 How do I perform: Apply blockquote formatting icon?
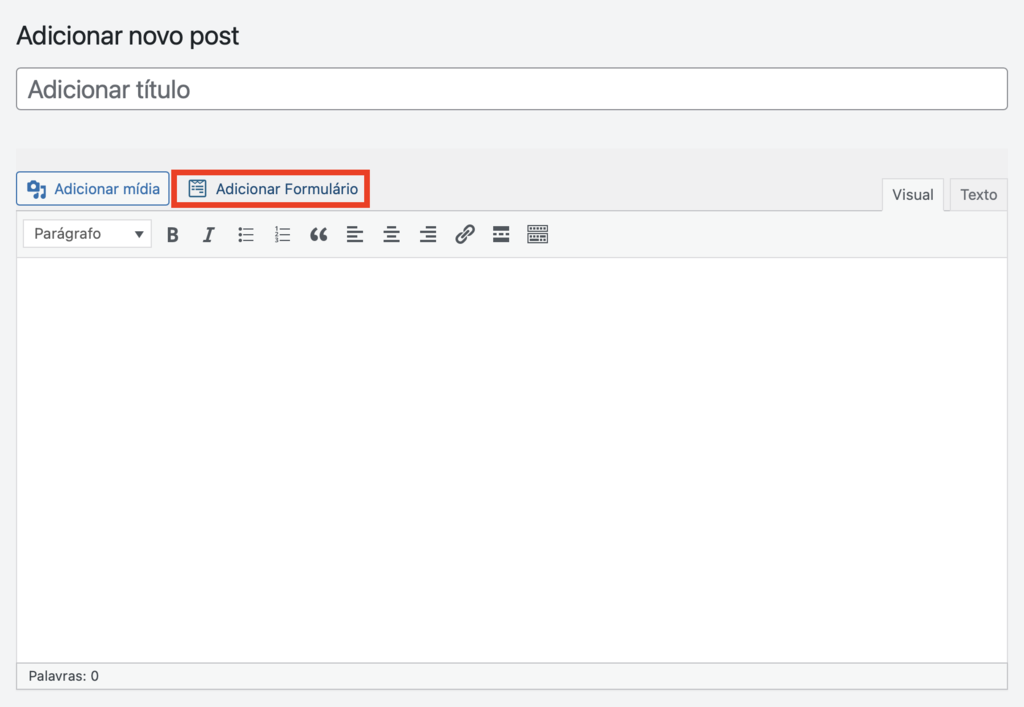coord(318,234)
